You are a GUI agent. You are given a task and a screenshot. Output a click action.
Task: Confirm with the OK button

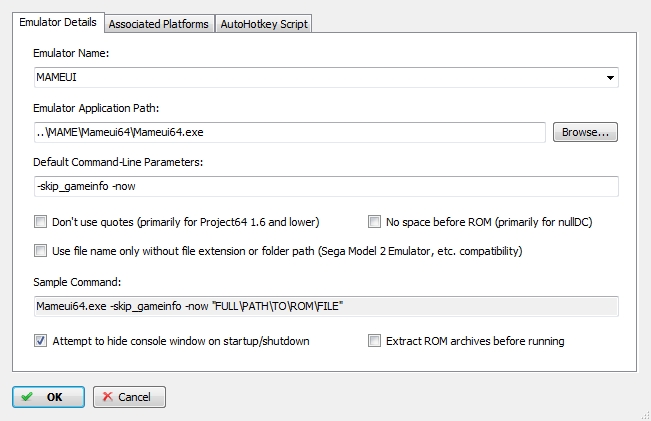click(49, 397)
